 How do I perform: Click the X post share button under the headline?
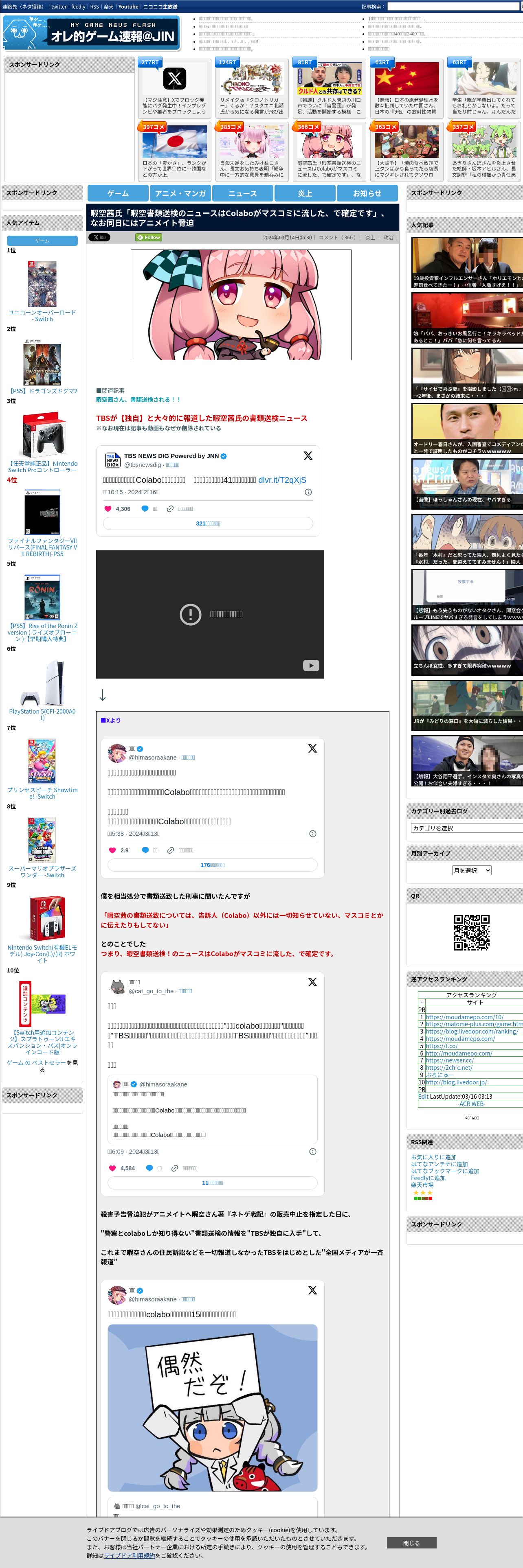[x=99, y=237]
